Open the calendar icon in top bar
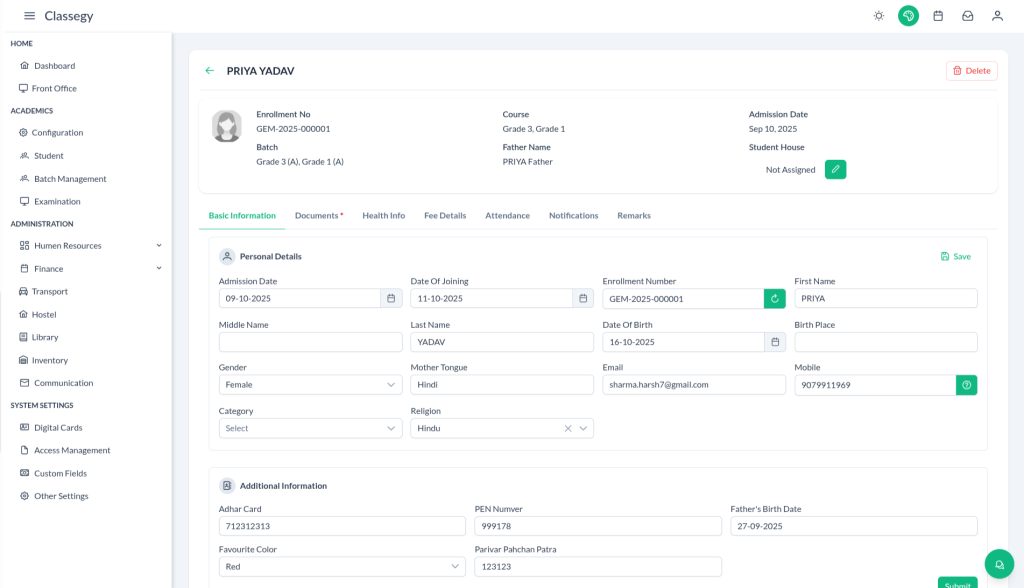The image size is (1024, 588). click(x=938, y=16)
